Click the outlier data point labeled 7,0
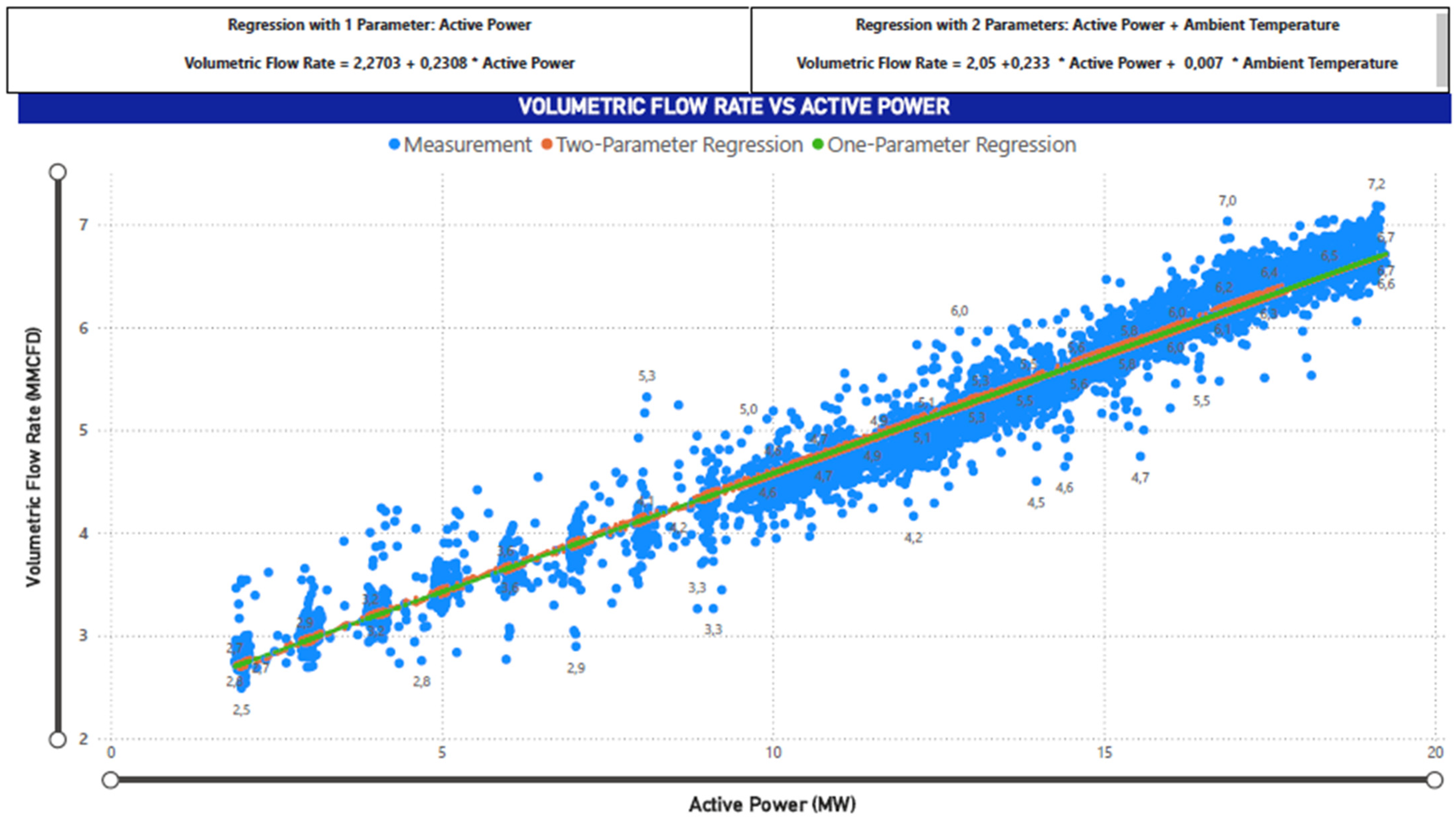 1227,221
